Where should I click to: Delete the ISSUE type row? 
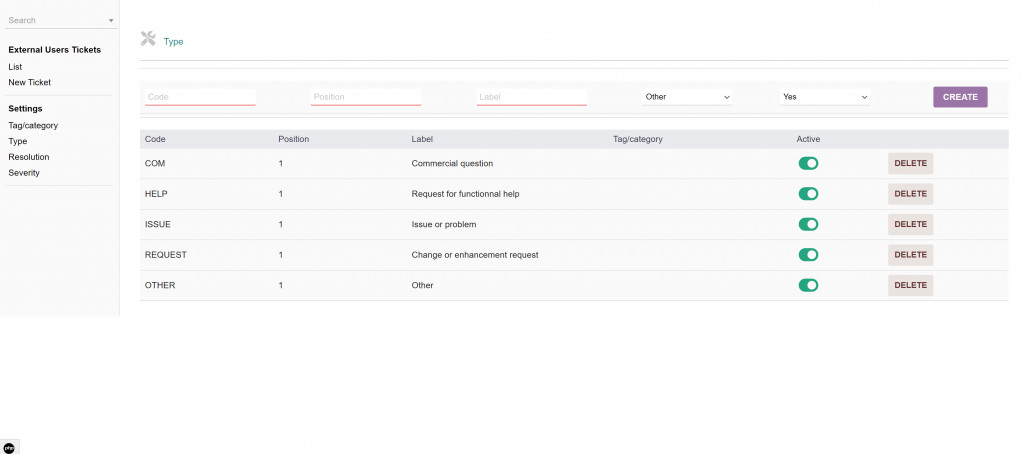[910, 224]
